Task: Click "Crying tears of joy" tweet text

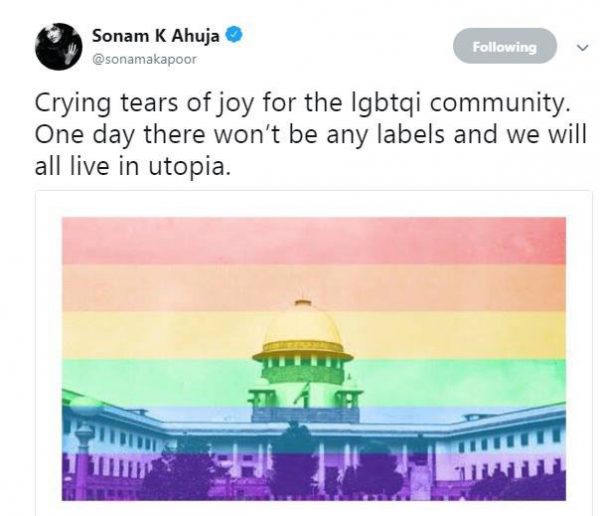Action: coord(144,103)
